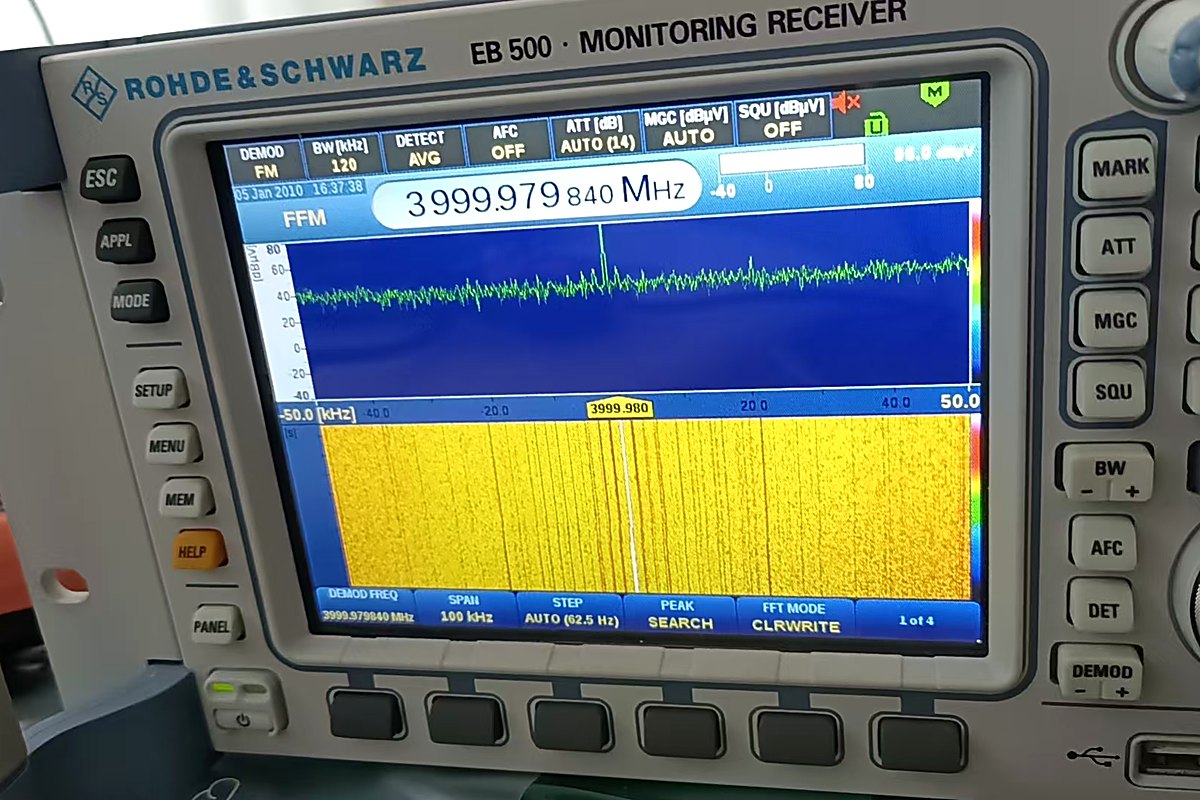
Task: Select the FFT MODE CLRWRITE softkey label
Action: click(795, 617)
